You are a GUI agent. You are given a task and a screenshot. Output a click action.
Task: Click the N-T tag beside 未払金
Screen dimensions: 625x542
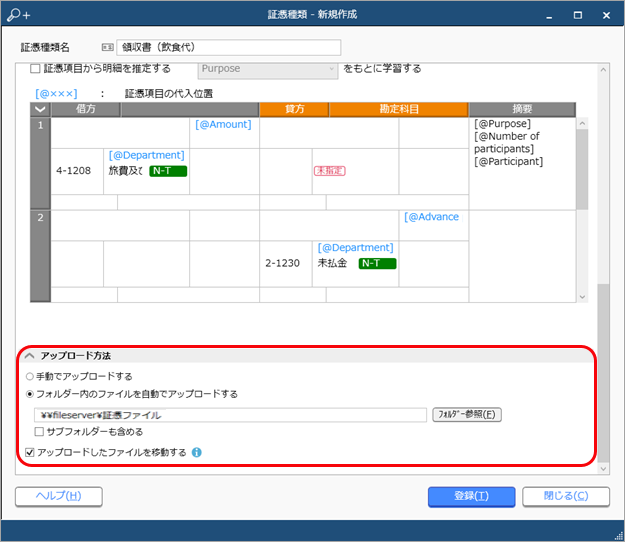click(x=377, y=263)
